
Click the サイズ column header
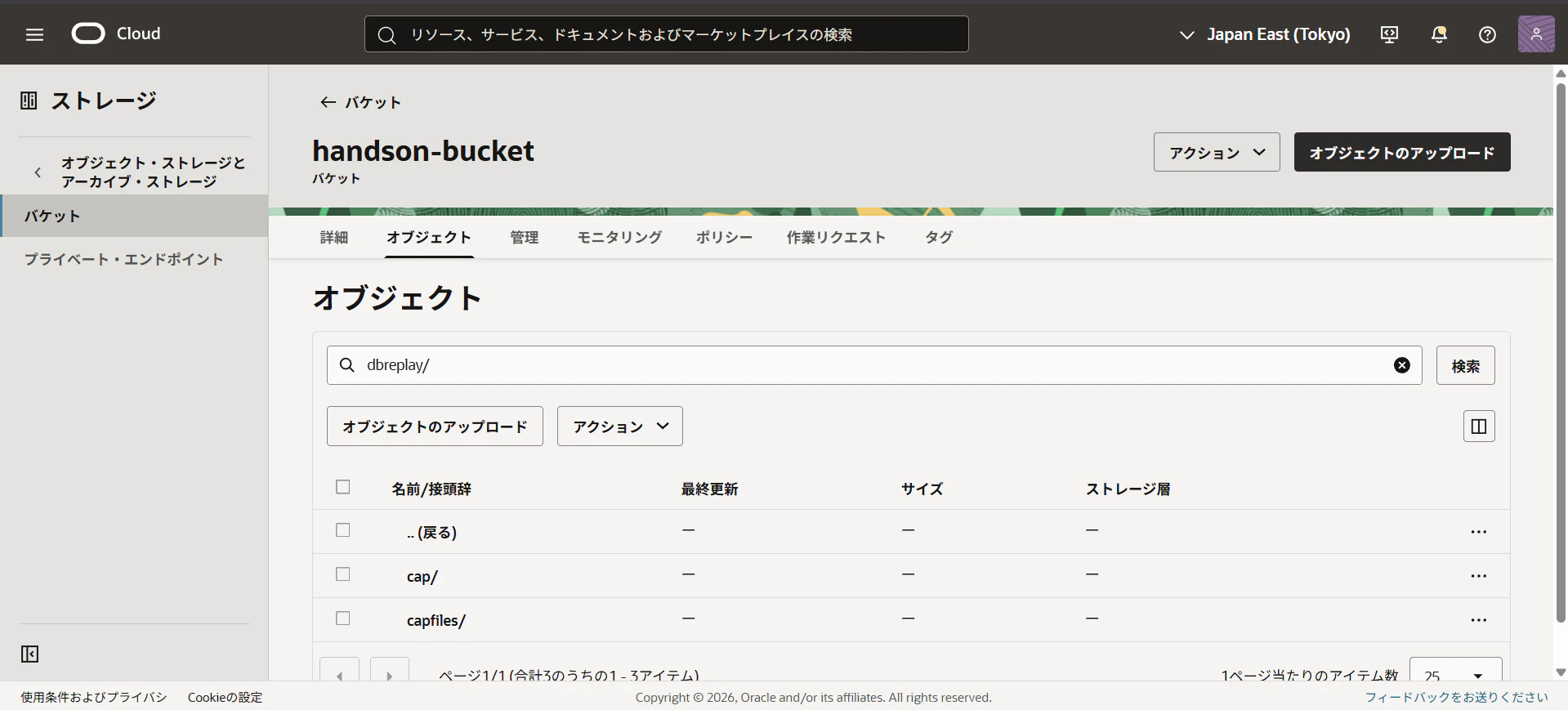tap(922, 489)
